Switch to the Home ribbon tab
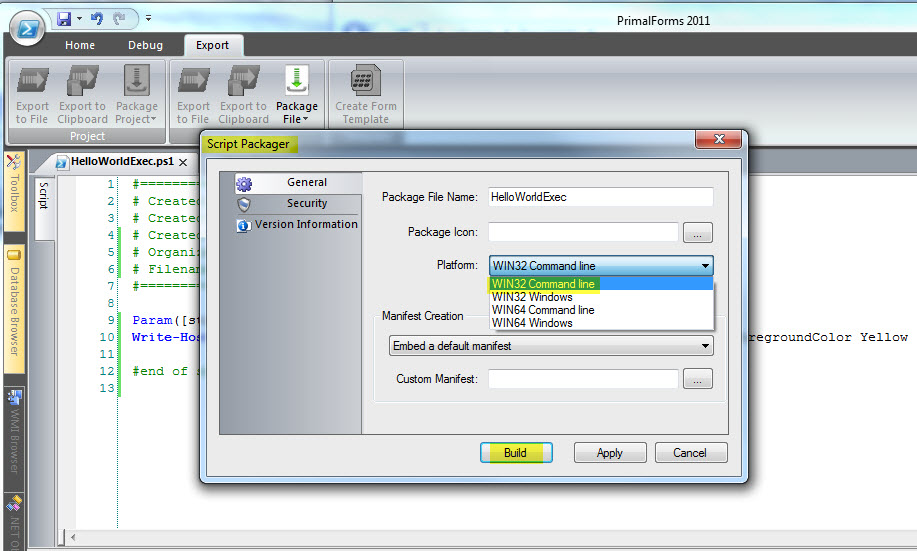The width and height of the screenshot is (917, 551). 80,45
